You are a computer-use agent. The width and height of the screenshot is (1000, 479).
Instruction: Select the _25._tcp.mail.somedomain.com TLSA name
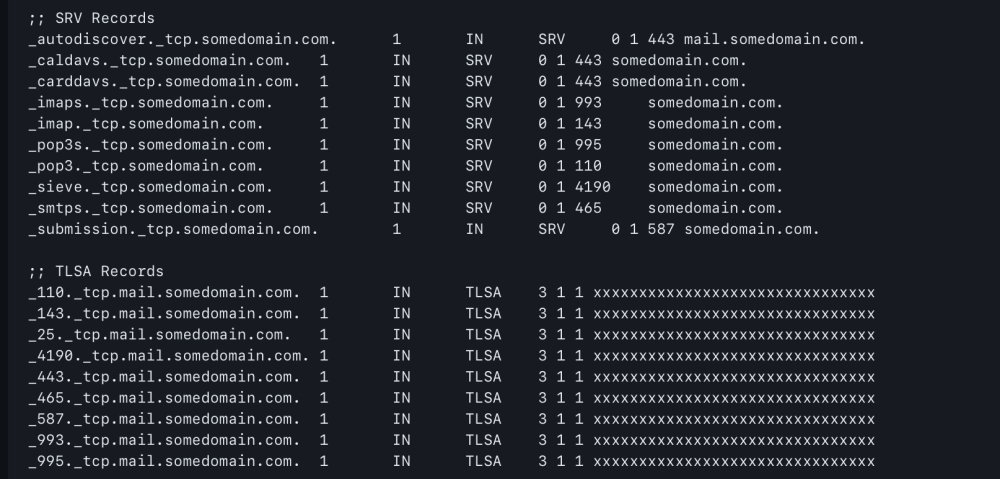click(x=159, y=335)
